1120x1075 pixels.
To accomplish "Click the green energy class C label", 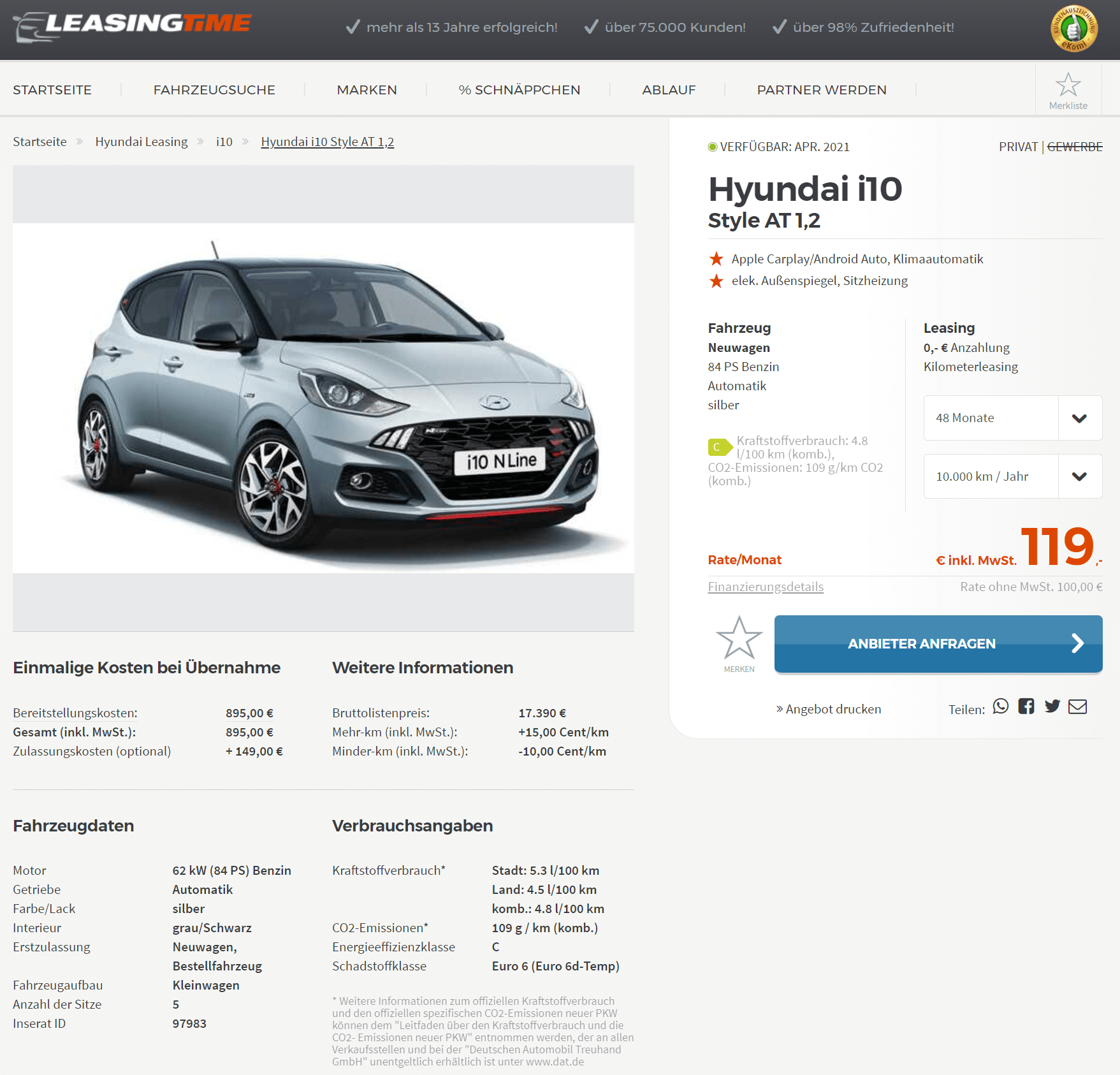I will pyautogui.click(x=720, y=447).
